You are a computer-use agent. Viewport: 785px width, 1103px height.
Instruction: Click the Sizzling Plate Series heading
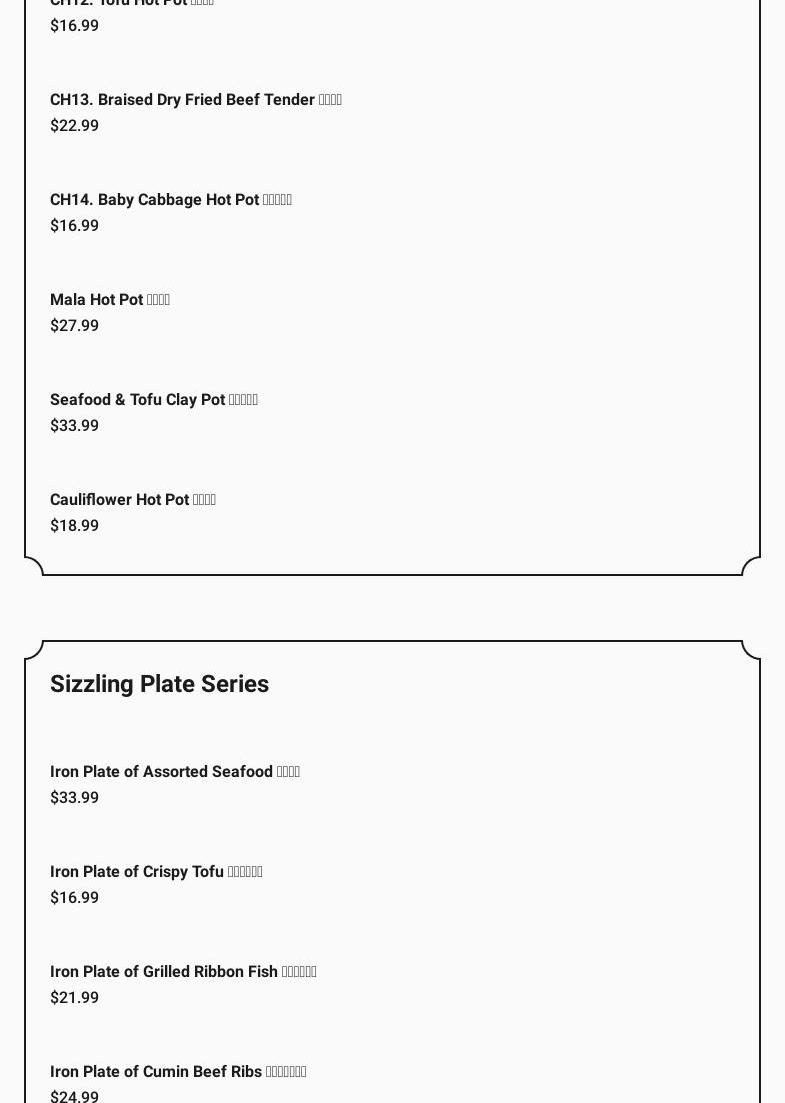tap(159, 684)
